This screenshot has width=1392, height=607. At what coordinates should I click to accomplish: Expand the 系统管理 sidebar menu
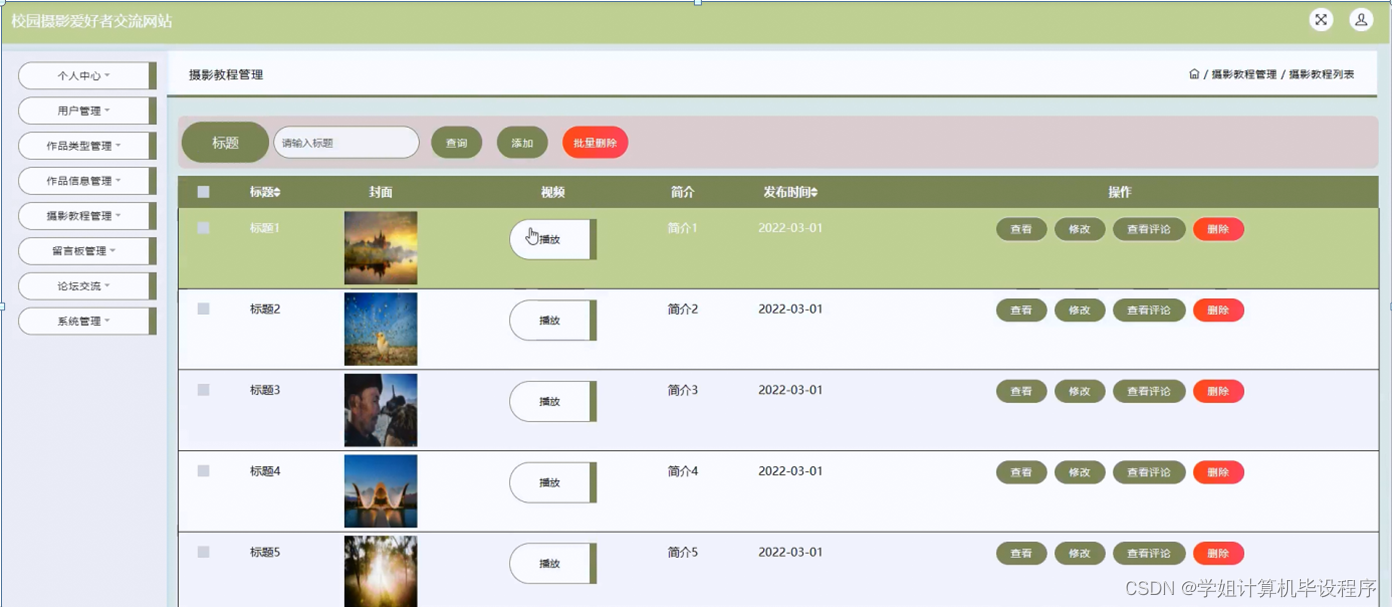[x=87, y=321]
